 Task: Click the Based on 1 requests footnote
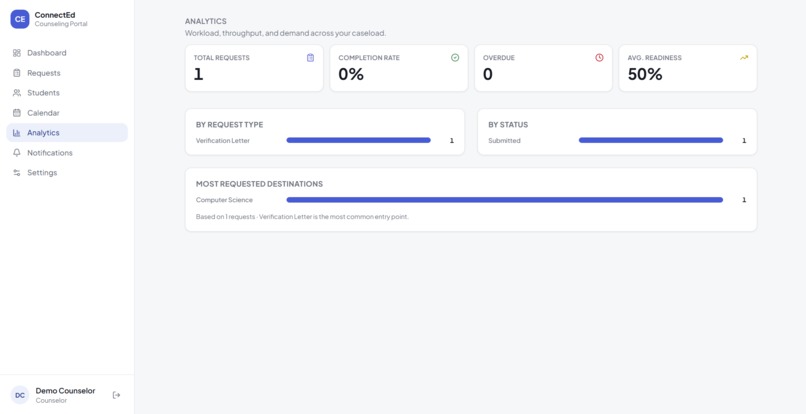pos(302,217)
